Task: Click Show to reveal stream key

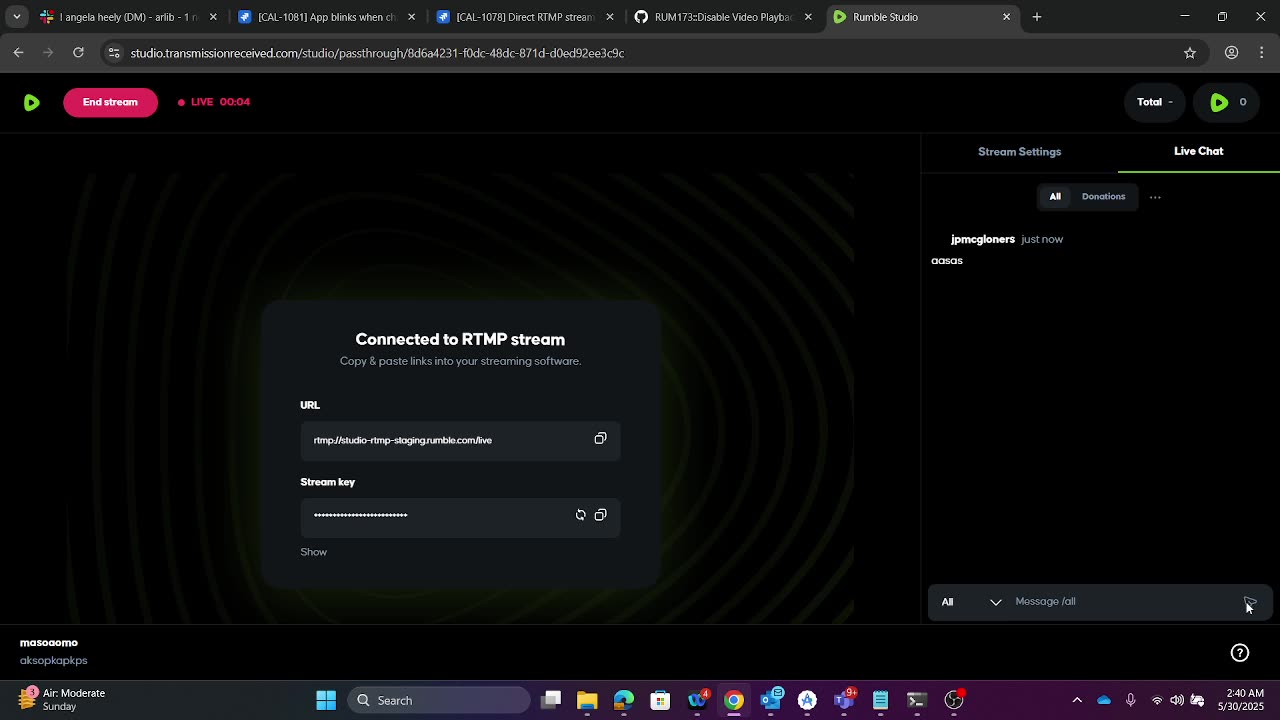Action: pyautogui.click(x=313, y=552)
